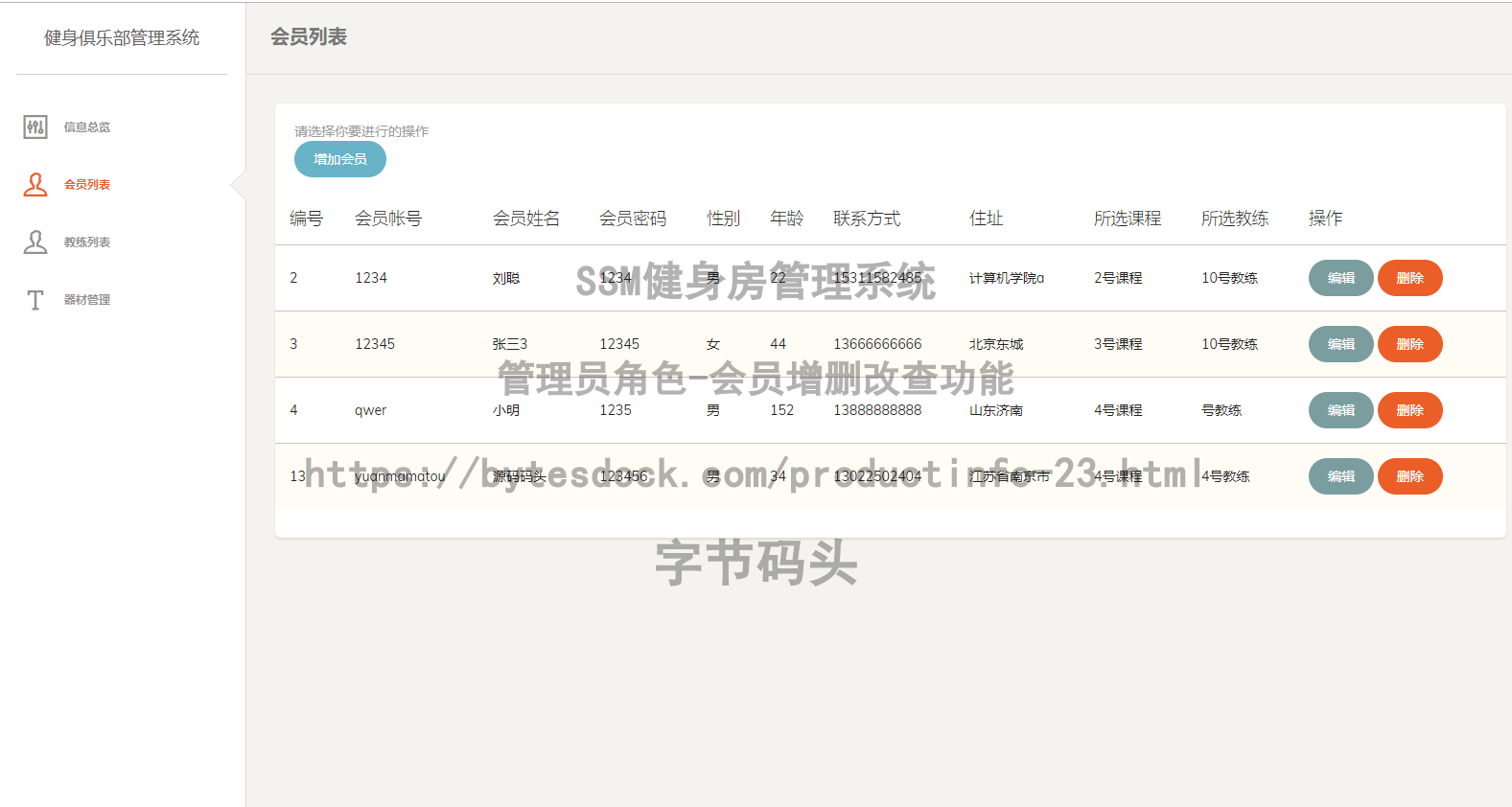1512x807 pixels.
Task: Click the 编号 column header
Action: (x=307, y=219)
